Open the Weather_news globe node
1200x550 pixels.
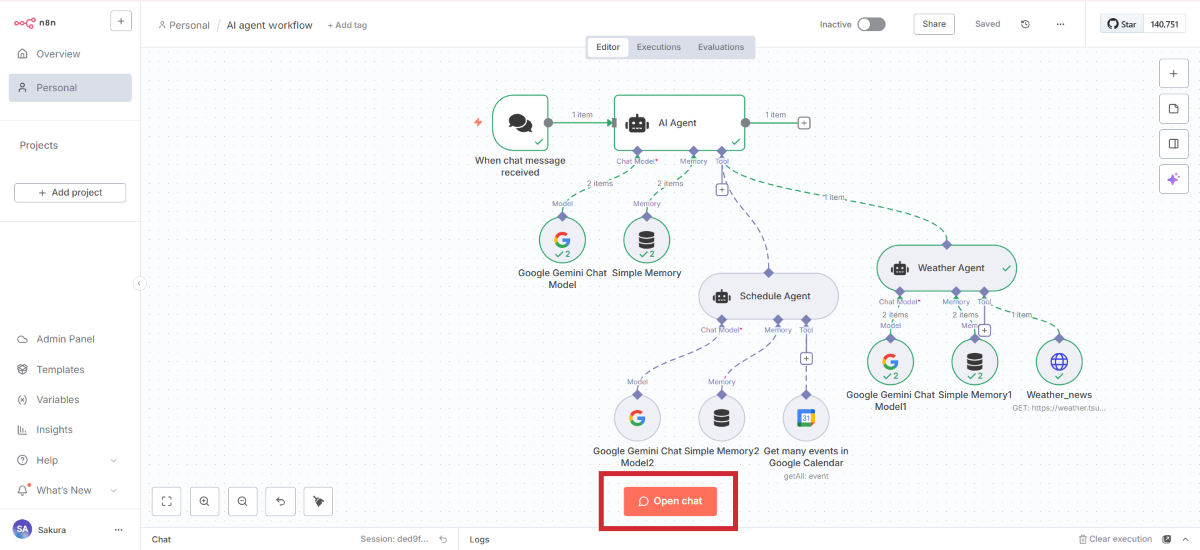coord(1059,361)
